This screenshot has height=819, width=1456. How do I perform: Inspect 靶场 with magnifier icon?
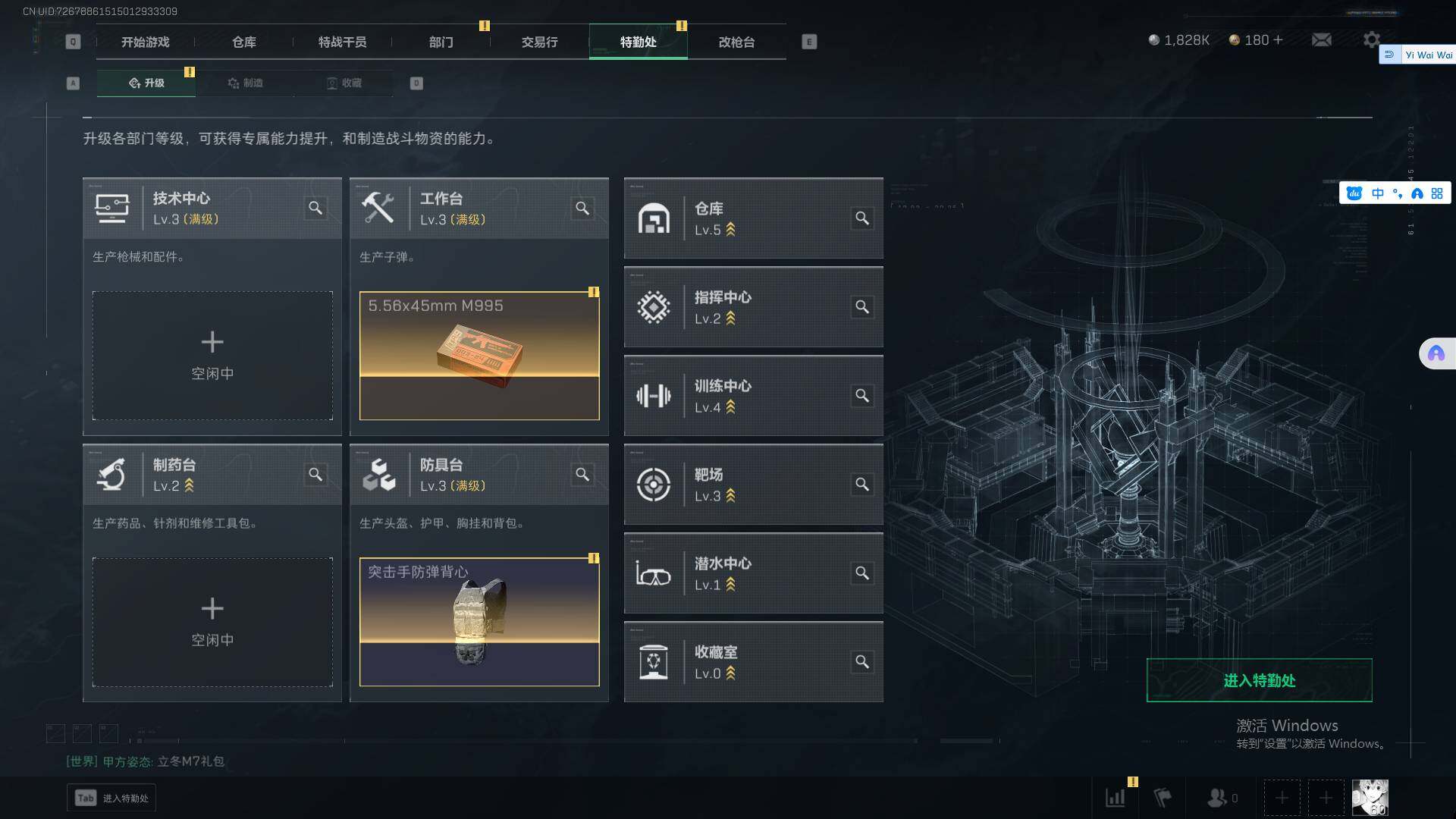point(862,484)
